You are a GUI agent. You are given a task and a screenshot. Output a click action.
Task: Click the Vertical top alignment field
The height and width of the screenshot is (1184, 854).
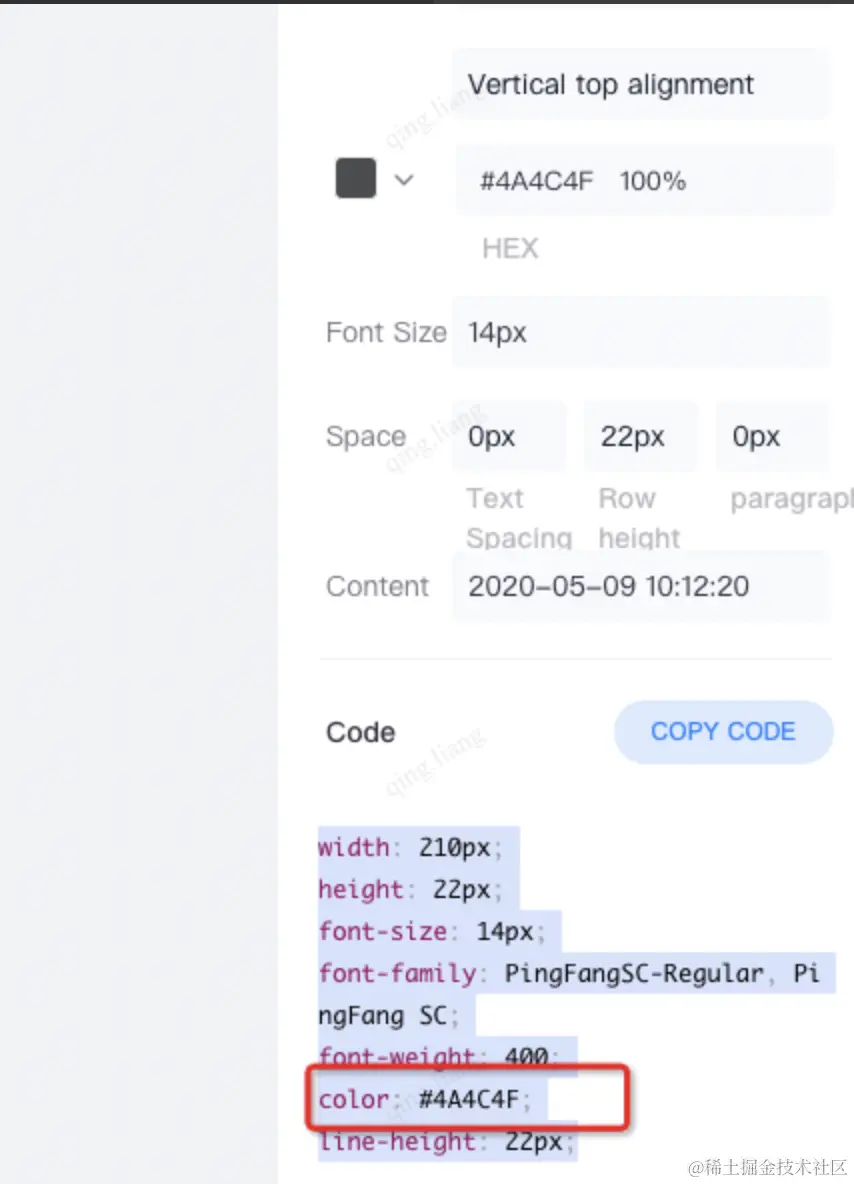point(640,85)
